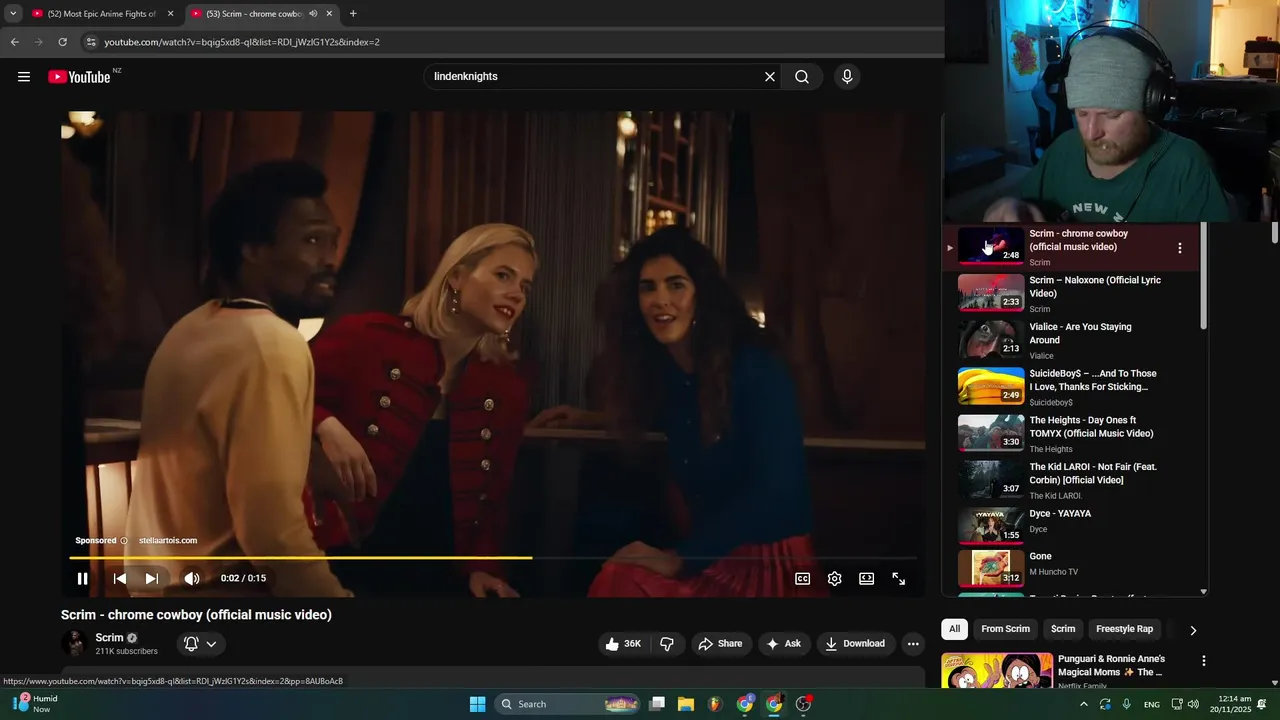The height and width of the screenshot is (720, 1280).
Task: Enter full screen mode
Action: tap(899, 578)
